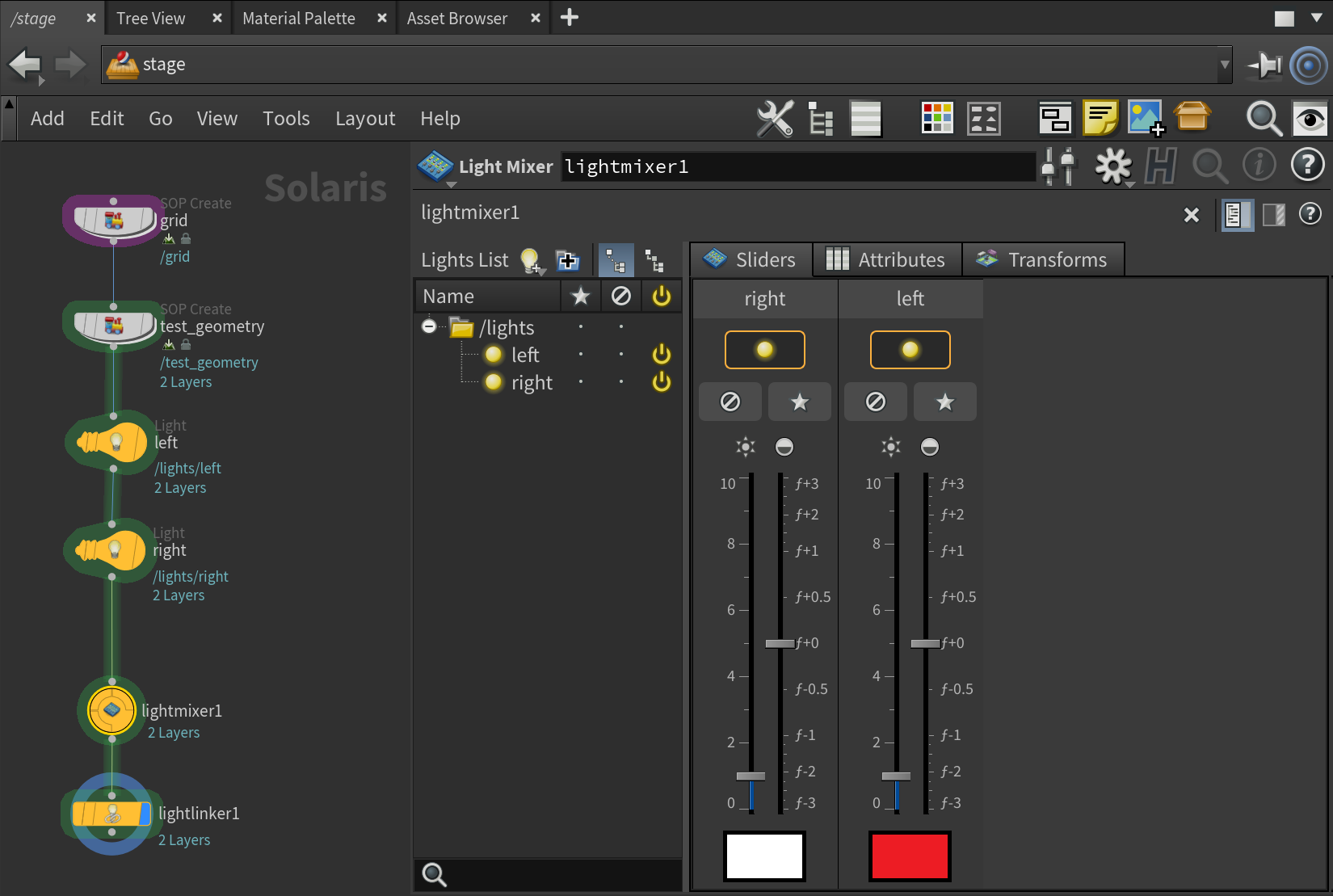Open the wrench tools icon in toolbar
This screenshot has width=1333, height=896.
tap(775, 119)
